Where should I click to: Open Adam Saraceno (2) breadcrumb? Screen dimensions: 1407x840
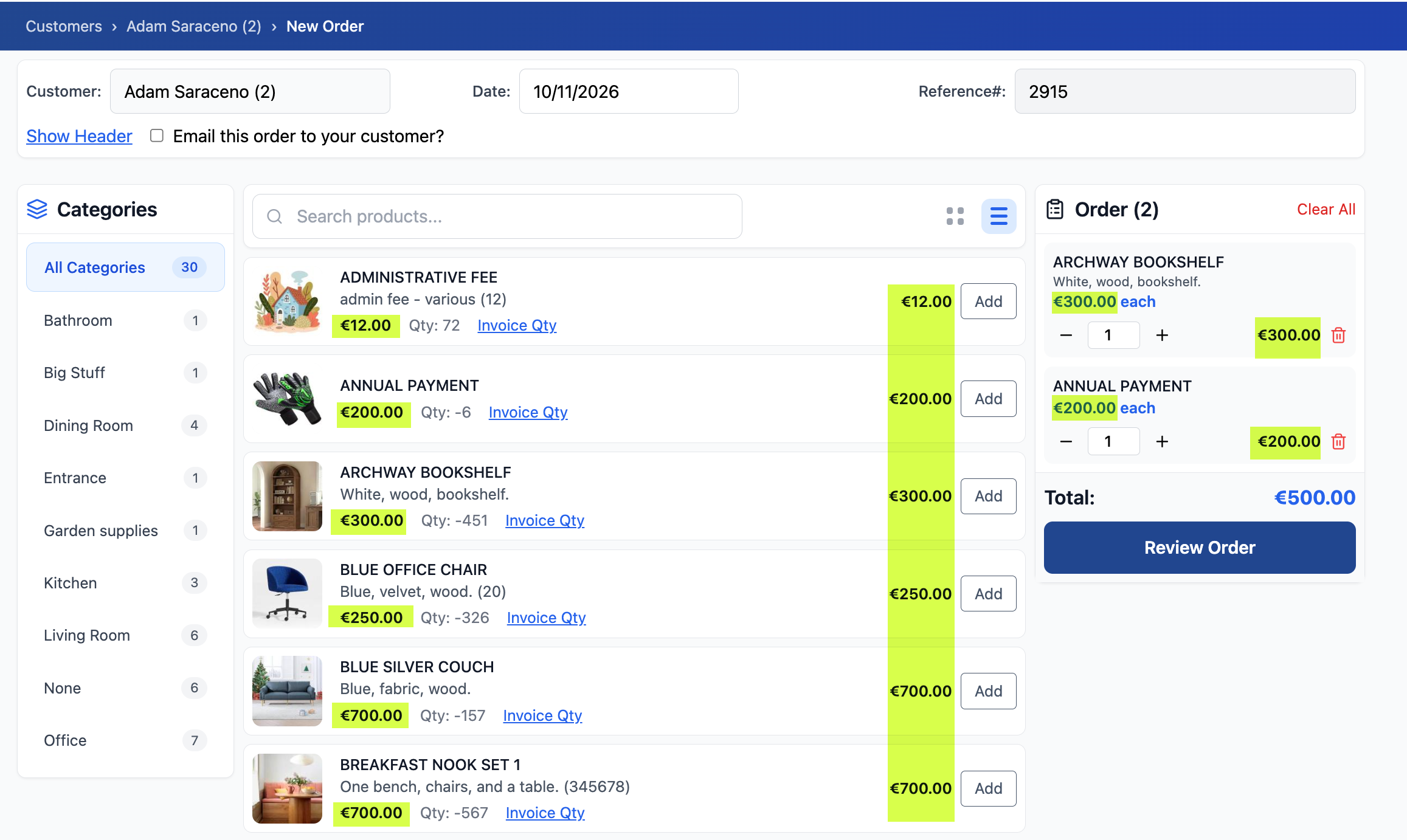click(x=193, y=26)
